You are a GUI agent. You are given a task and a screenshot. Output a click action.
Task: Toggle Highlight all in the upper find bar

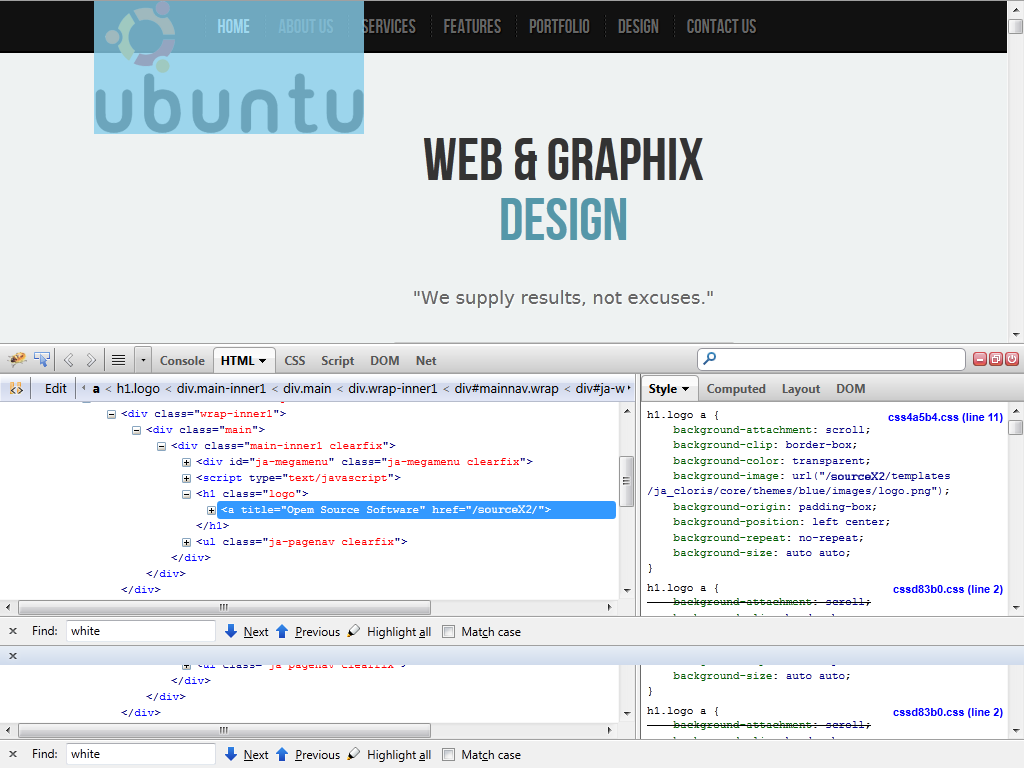tap(389, 632)
